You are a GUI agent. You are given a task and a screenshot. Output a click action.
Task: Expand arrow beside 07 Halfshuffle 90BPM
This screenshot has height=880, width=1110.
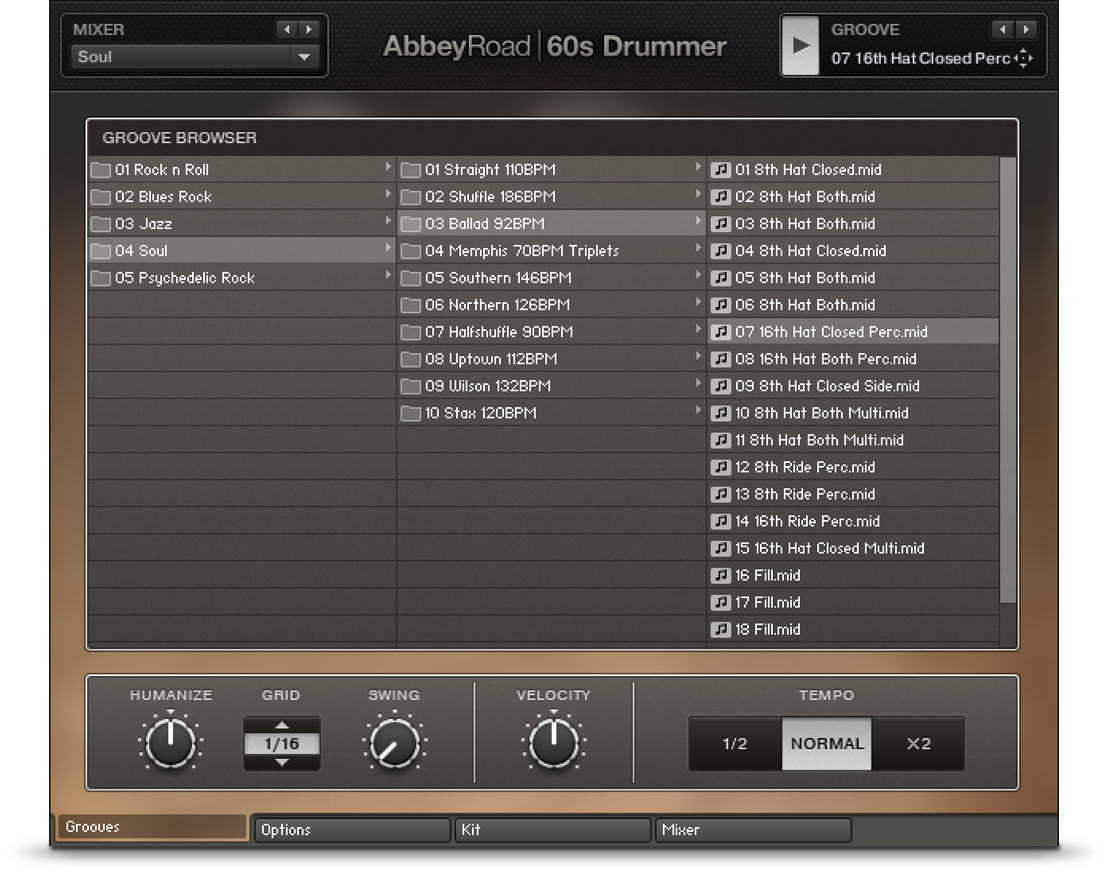click(698, 328)
